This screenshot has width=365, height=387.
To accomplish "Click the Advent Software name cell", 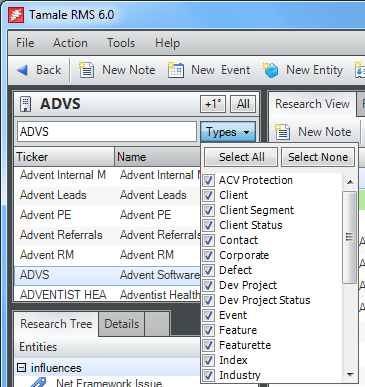I will [x=159, y=275].
